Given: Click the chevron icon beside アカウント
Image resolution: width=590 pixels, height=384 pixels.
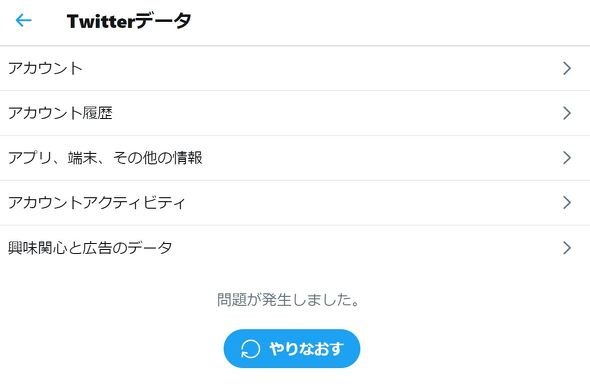Looking at the screenshot, I should pos(567,68).
